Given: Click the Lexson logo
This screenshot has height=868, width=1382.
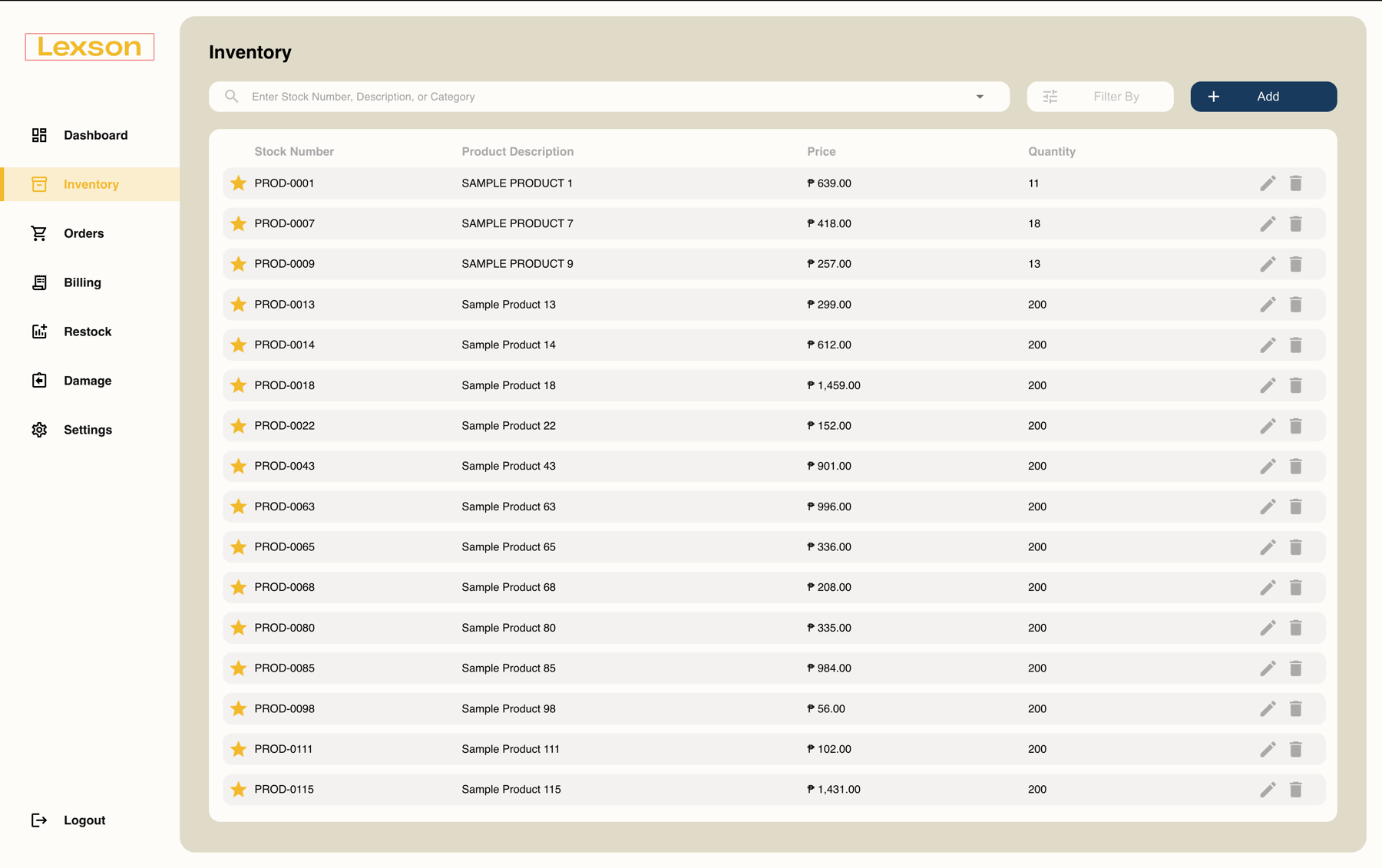Looking at the screenshot, I should (x=88, y=47).
